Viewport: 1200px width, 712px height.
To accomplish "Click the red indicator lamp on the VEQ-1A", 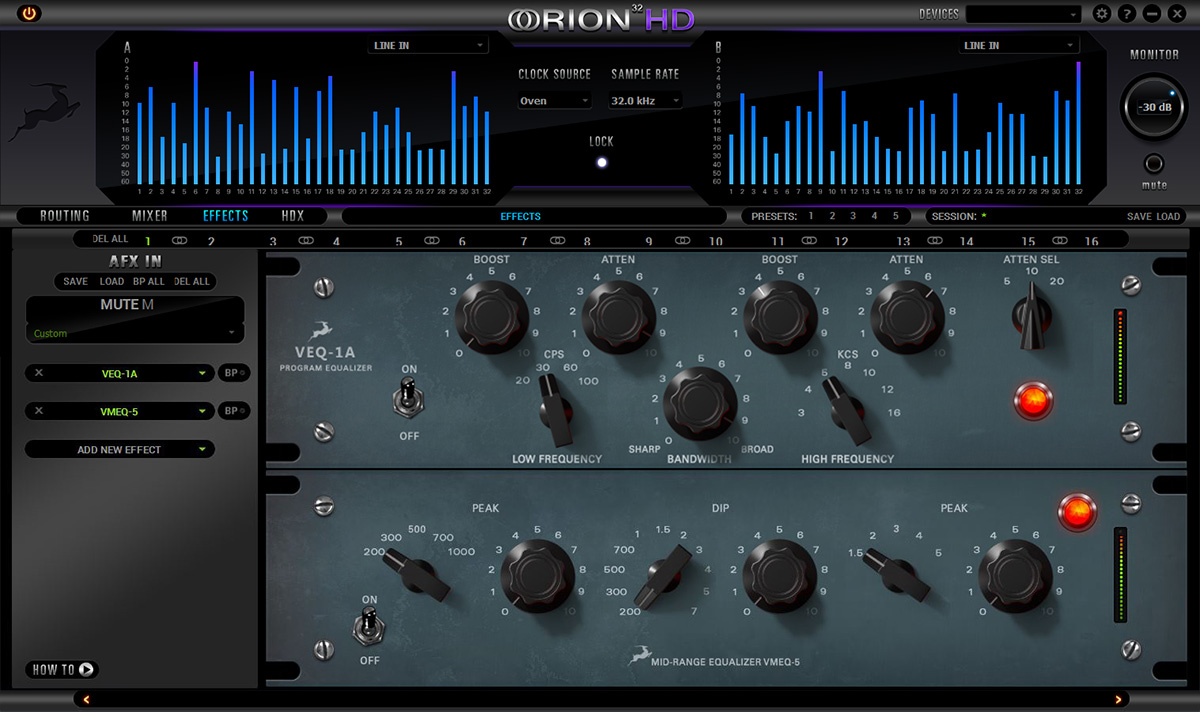I will pyautogui.click(x=1033, y=400).
